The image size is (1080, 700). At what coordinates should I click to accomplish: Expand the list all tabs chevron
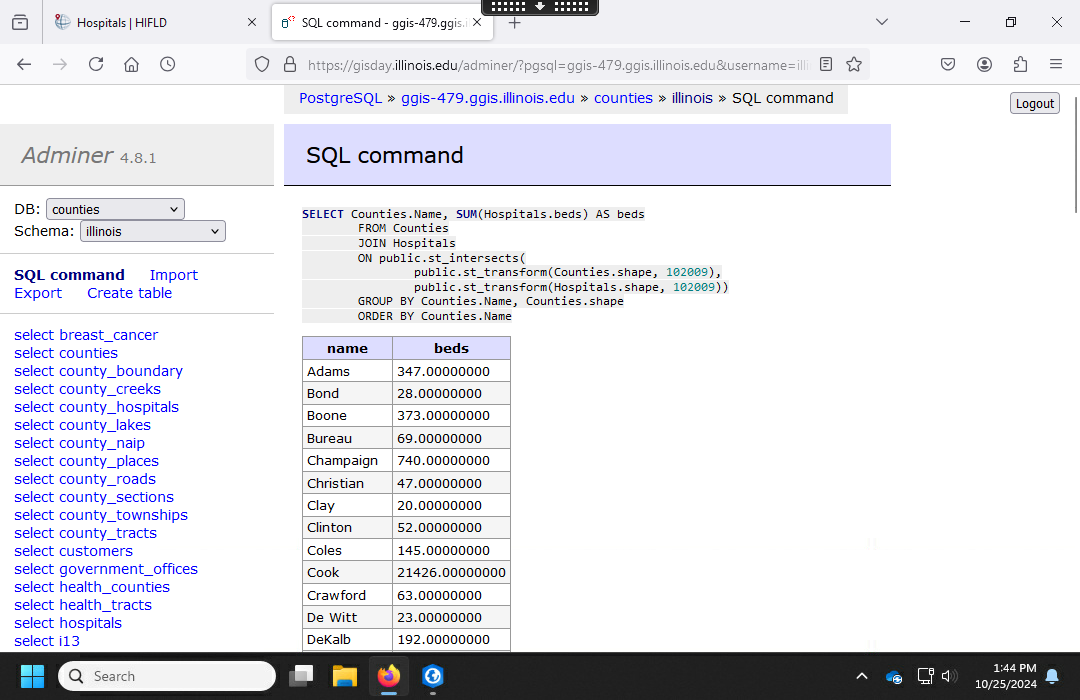[x=881, y=22]
